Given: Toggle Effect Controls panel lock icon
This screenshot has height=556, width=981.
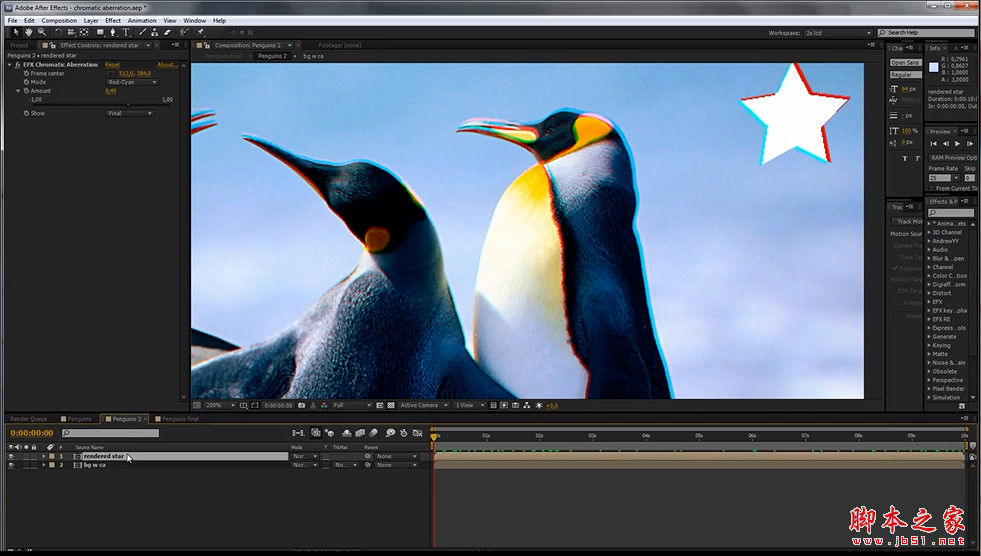Looking at the screenshot, I should (52, 45).
